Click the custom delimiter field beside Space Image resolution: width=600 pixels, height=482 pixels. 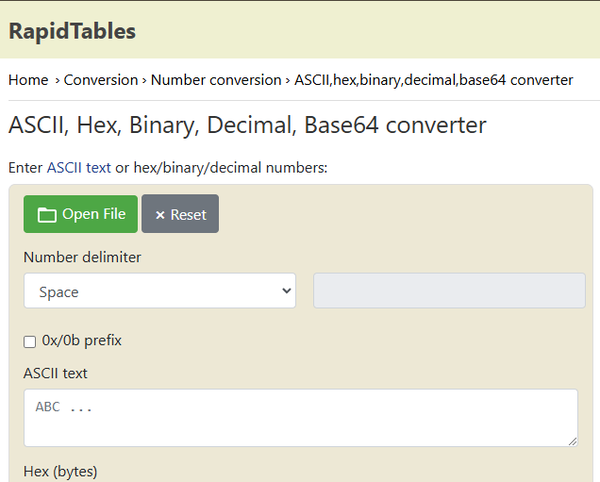pos(449,291)
